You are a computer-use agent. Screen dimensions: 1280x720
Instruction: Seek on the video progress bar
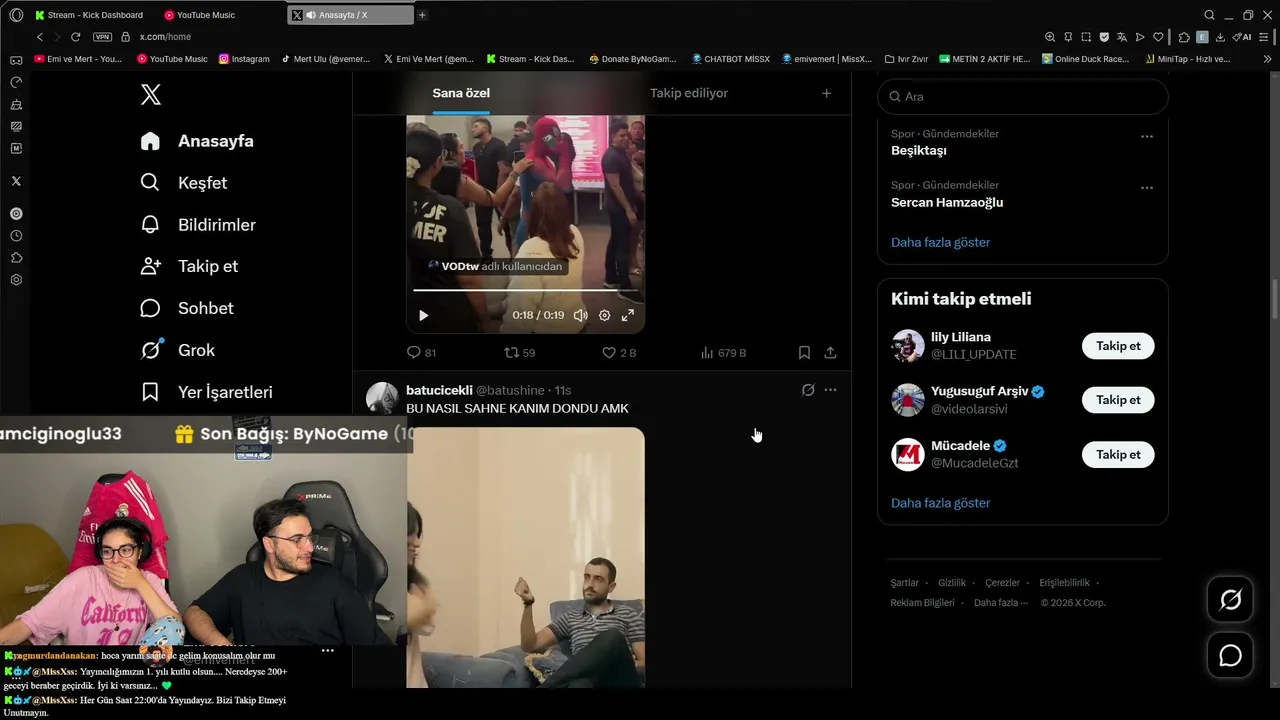[525, 290]
